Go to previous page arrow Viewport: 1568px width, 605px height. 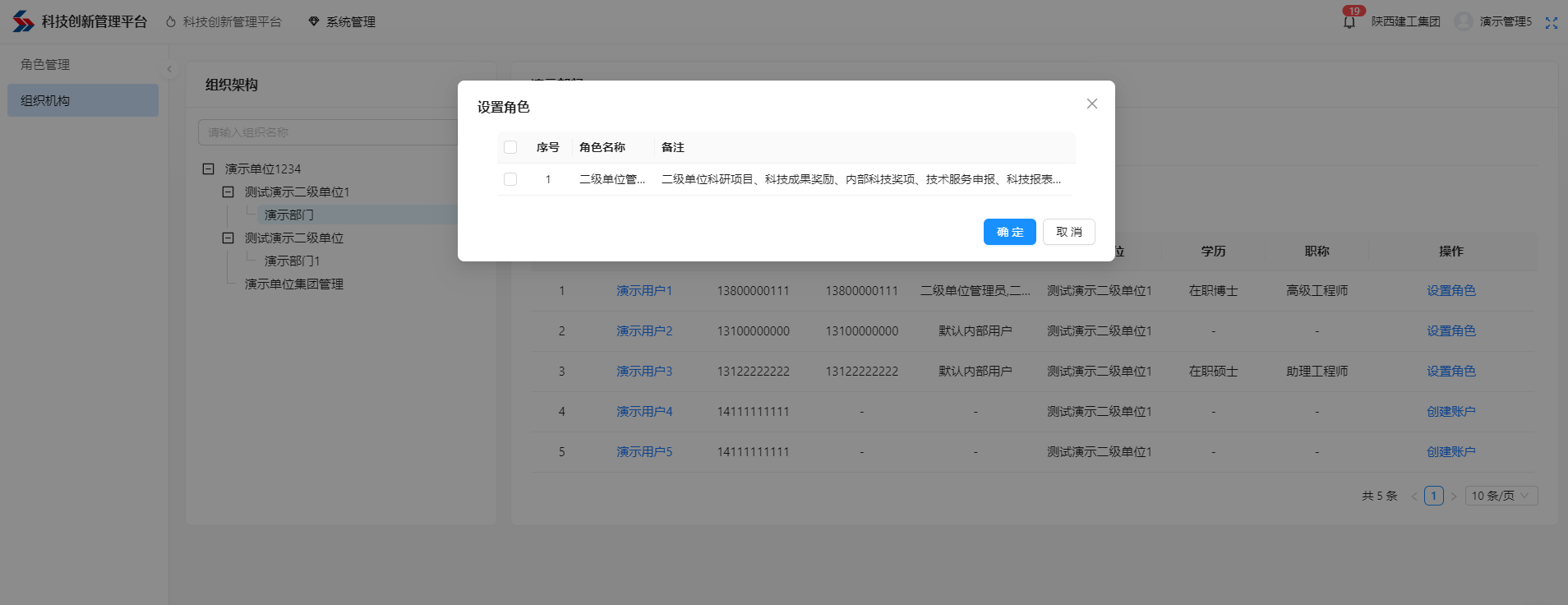point(1414,496)
